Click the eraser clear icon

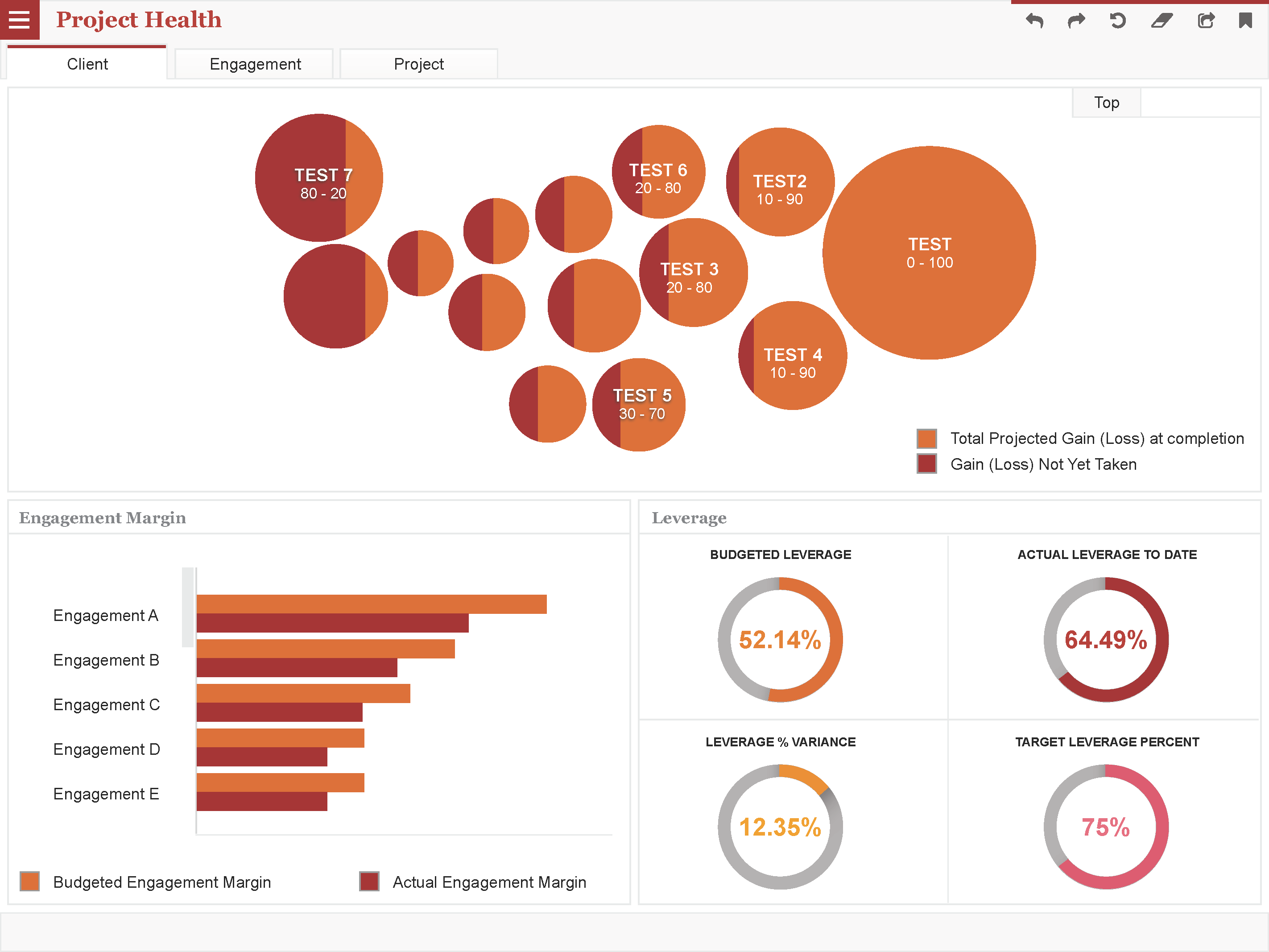(x=1162, y=21)
